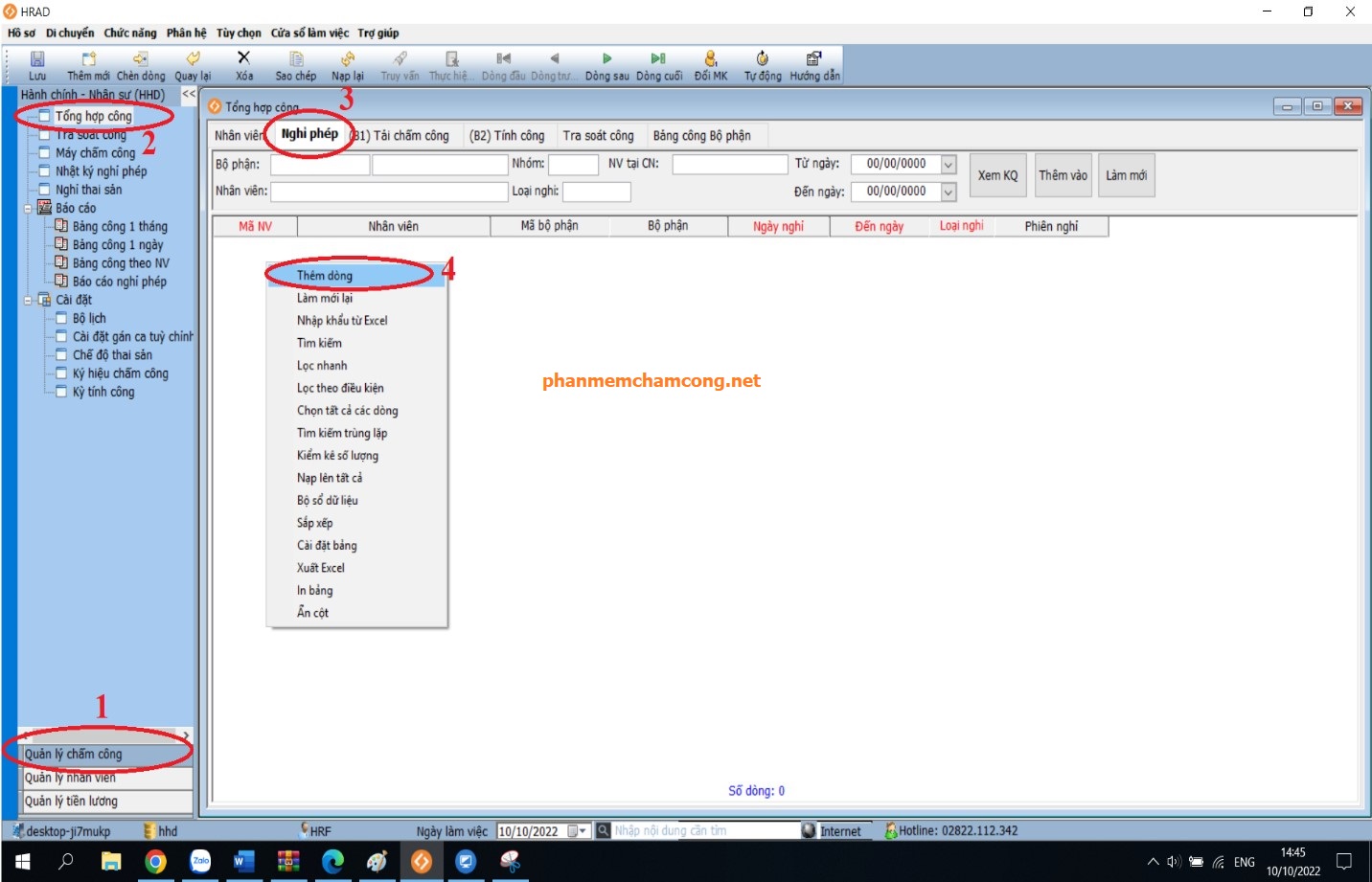The height and width of the screenshot is (882, 1372).
Task: Select Tổng hợp công in the tree
Action: [x=94, y=117]
